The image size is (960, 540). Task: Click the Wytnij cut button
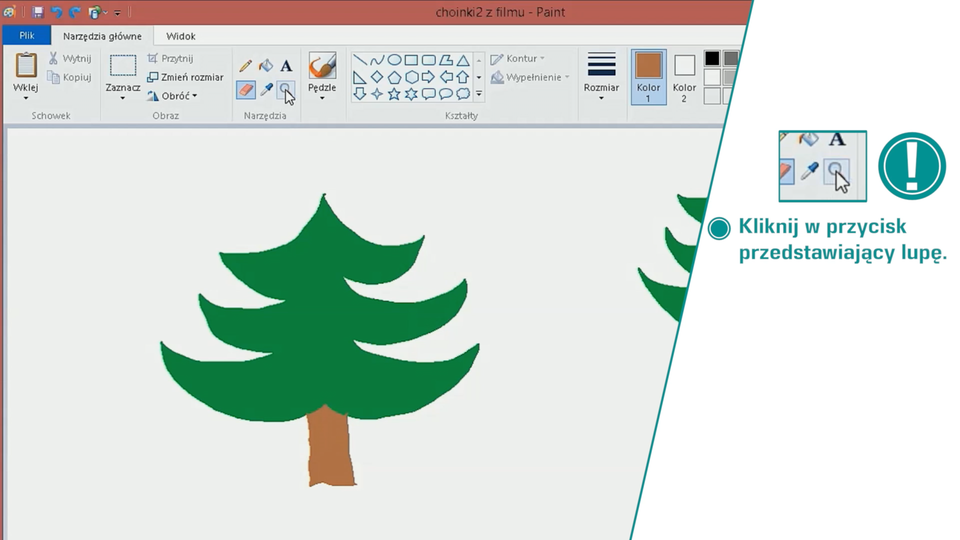[70, 58]
